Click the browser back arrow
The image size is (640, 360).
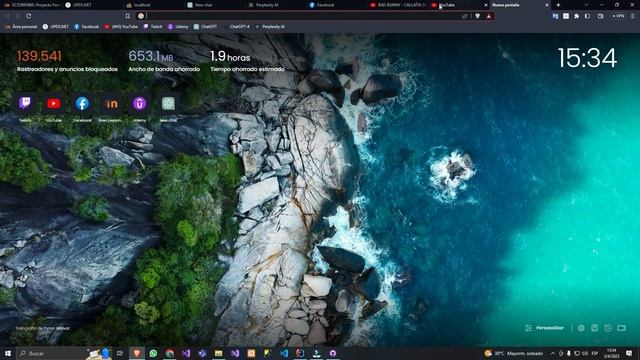click(x=8, y=16)
